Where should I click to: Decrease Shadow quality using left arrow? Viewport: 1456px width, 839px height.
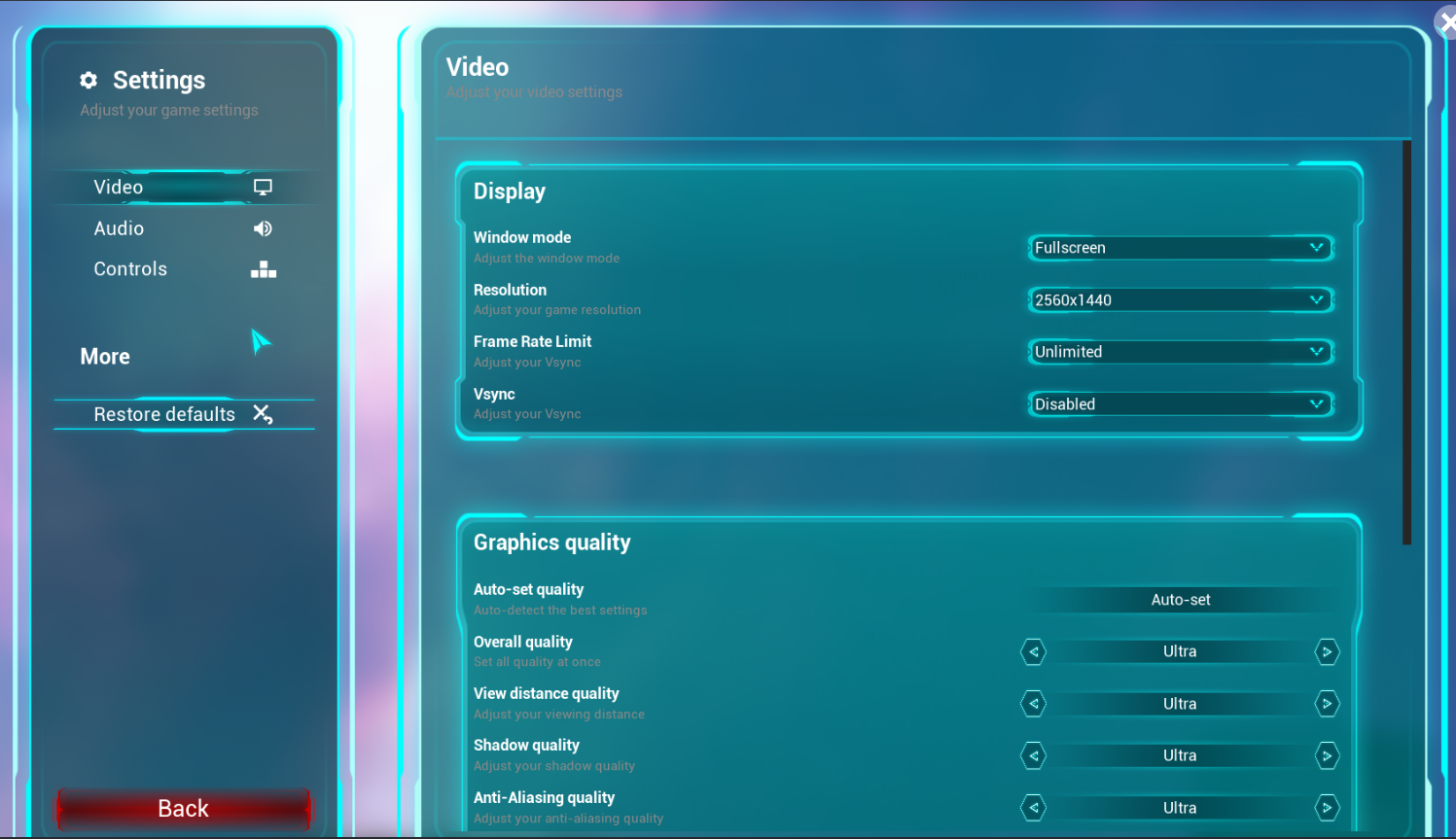coord(1033,755)
